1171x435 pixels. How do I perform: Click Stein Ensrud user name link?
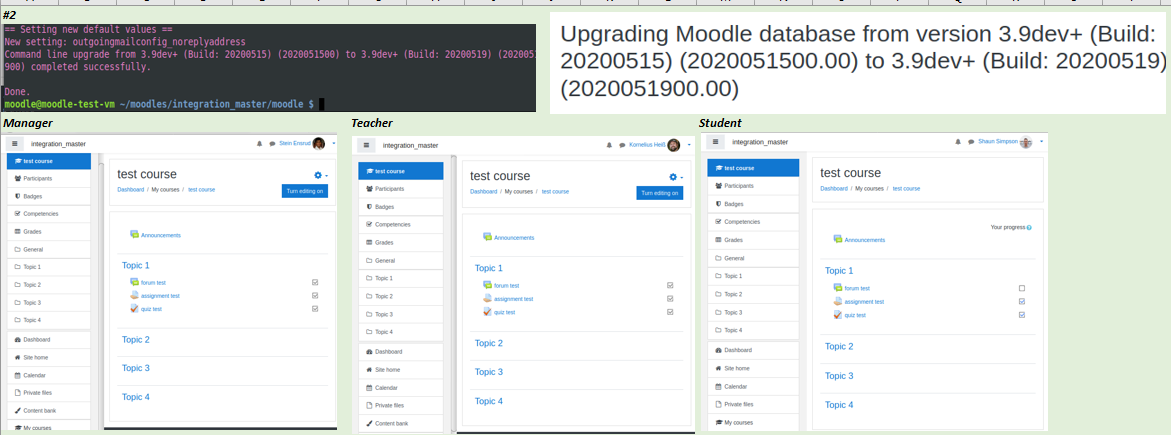point(294,143)
